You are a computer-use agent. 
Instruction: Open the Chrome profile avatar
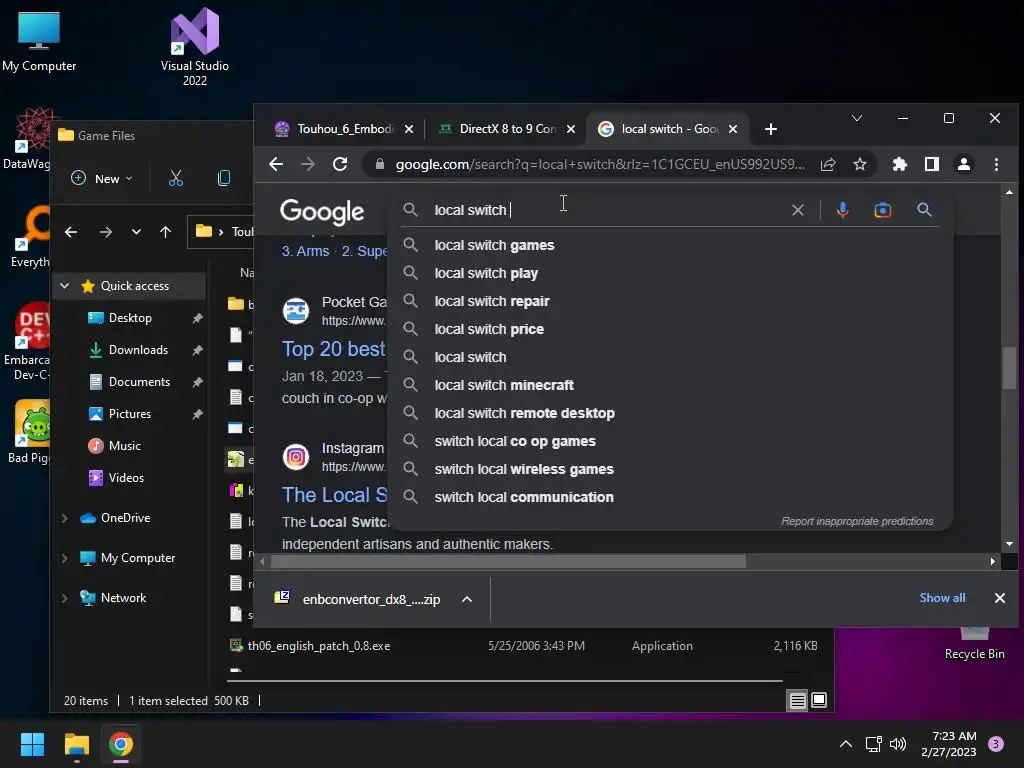coord(964,165)
